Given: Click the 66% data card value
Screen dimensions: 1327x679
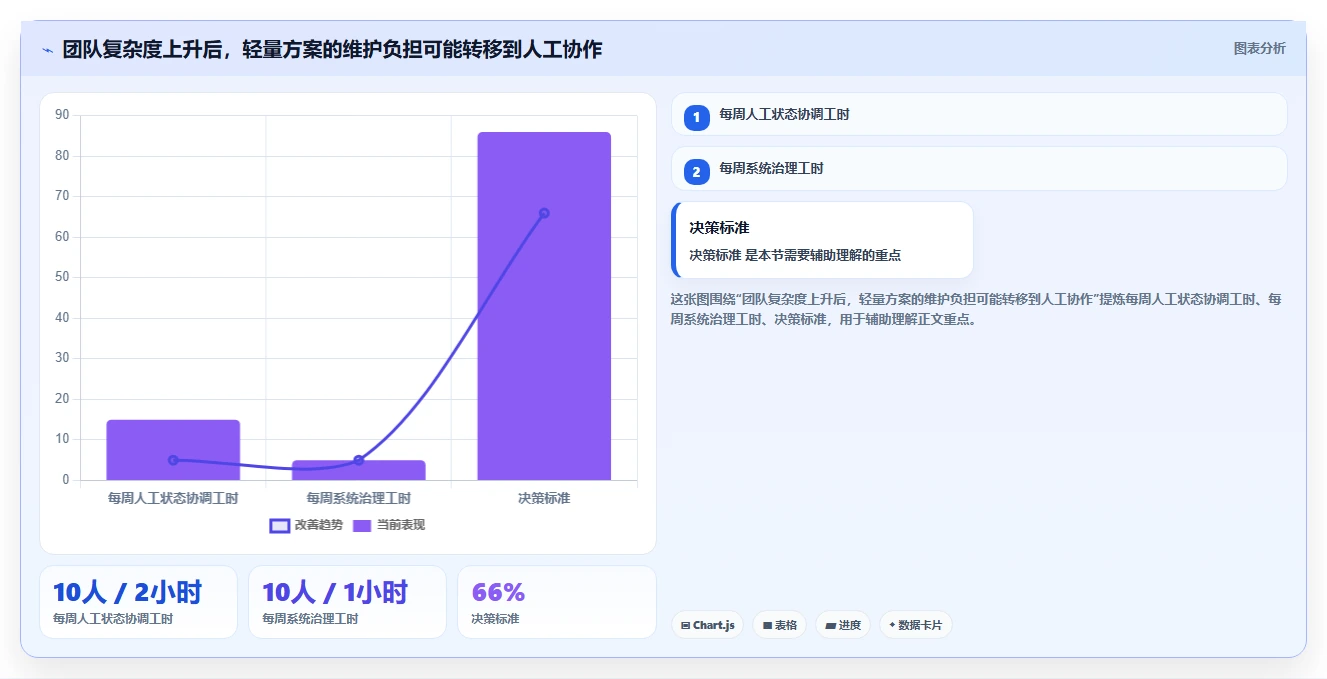Looking at the screenshot, I should [x=498, y=592].
